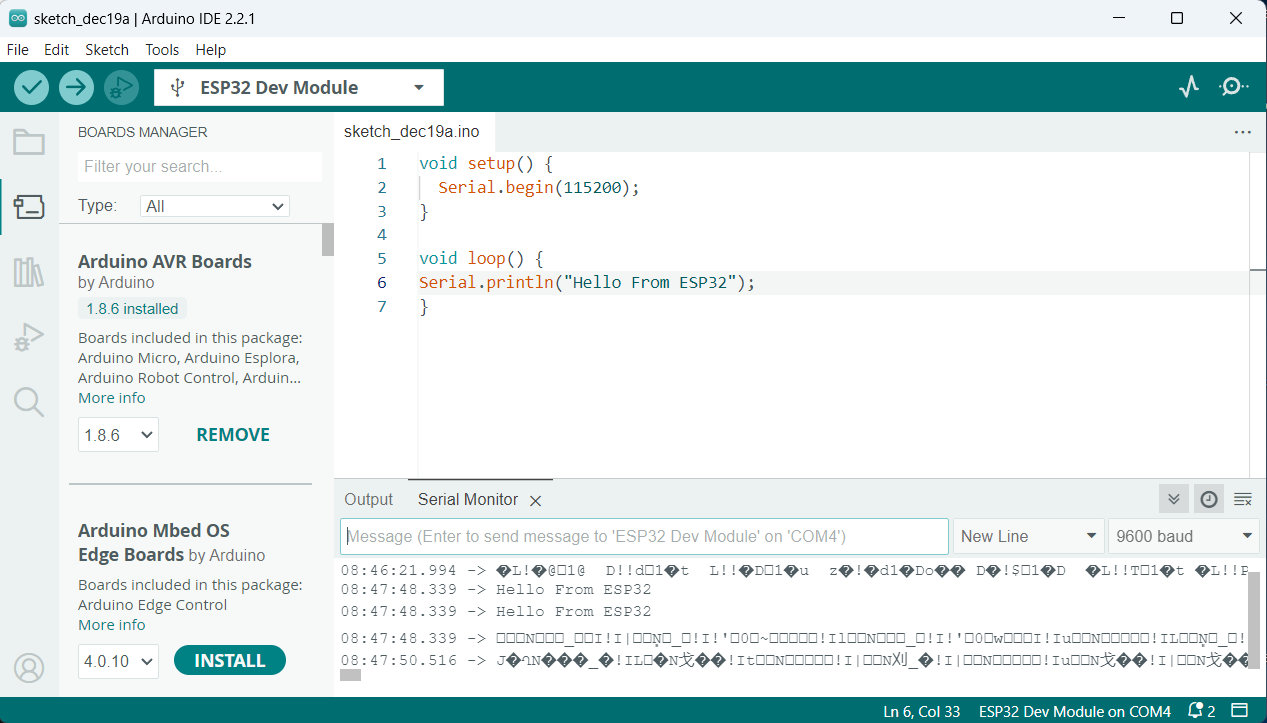Viewport: 1267px width, 723px height.
Task: Upload the sketch with the arrow button
Action: click(76, 87)
